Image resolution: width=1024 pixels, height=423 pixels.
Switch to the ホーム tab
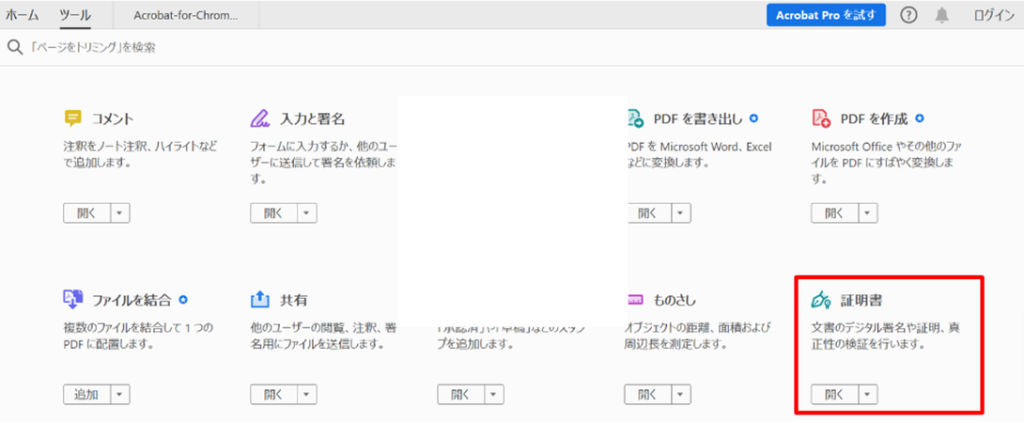point(22,15)
